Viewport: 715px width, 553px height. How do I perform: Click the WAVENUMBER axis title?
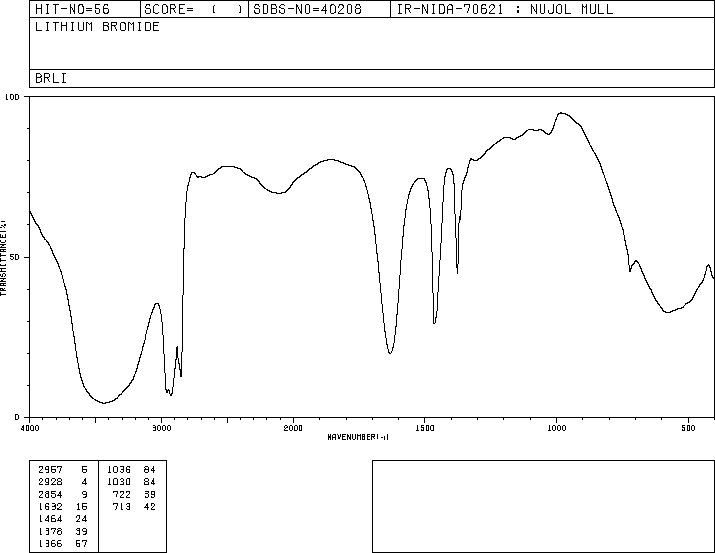pyautogui.click(x=358, y=437)
